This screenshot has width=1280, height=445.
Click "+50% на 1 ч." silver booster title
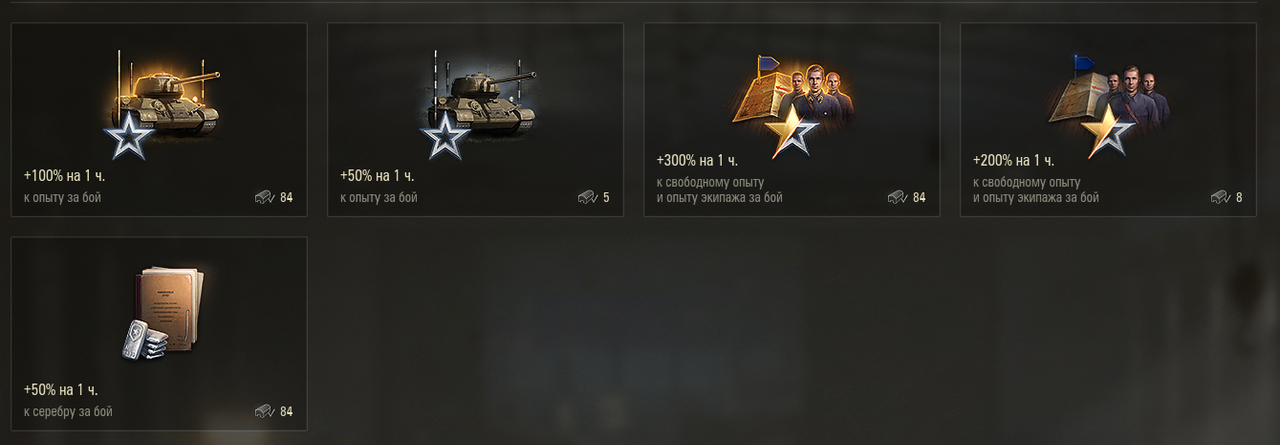(x=61, y=390)
